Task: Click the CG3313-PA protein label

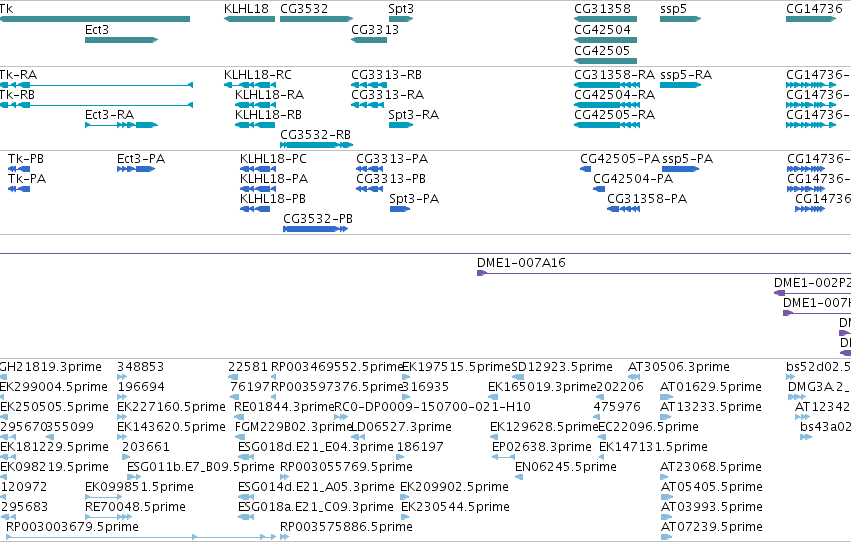Action: click(x=392, y=159)
